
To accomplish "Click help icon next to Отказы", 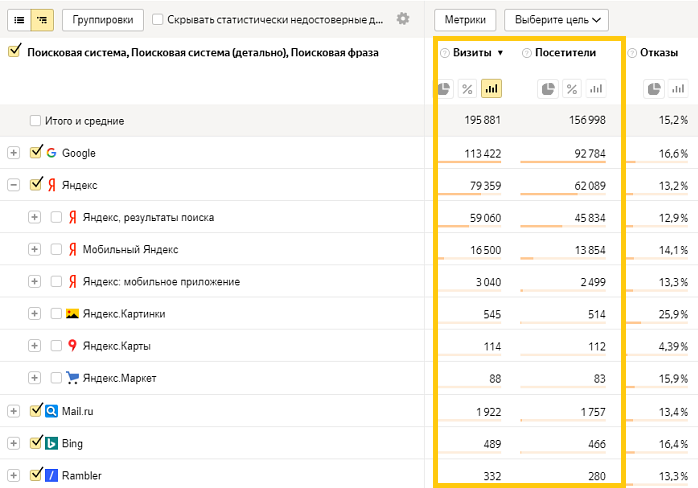I will pyautogui.click(x=632, y=53).
